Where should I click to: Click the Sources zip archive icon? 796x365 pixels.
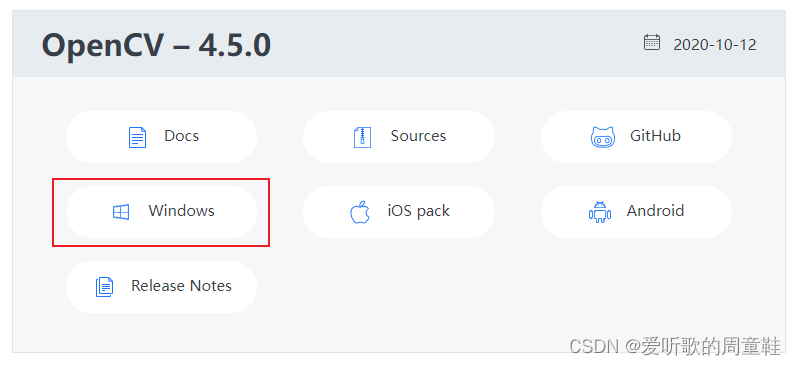point(362,137)
